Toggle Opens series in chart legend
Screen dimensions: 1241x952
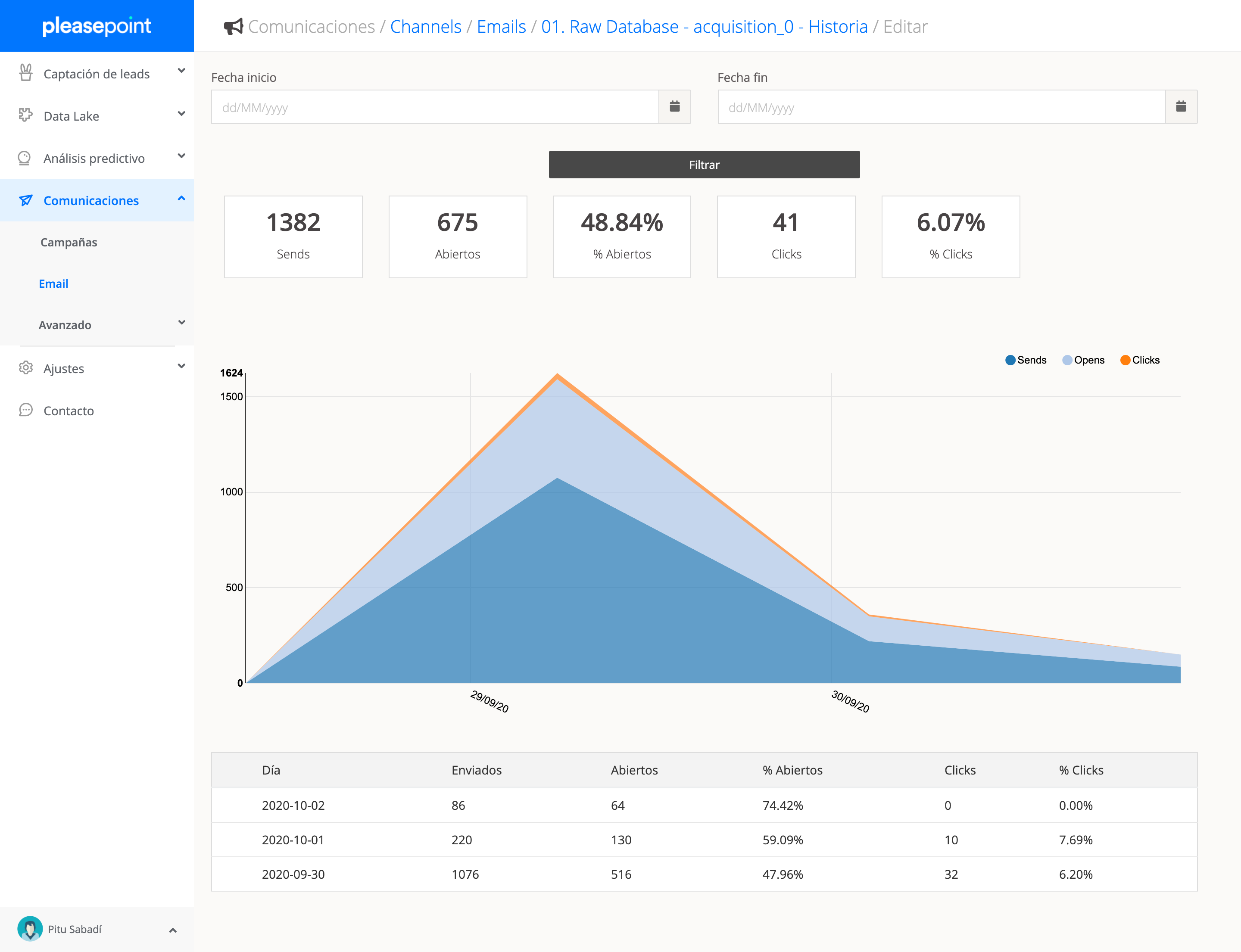[x=1083, y=360]
